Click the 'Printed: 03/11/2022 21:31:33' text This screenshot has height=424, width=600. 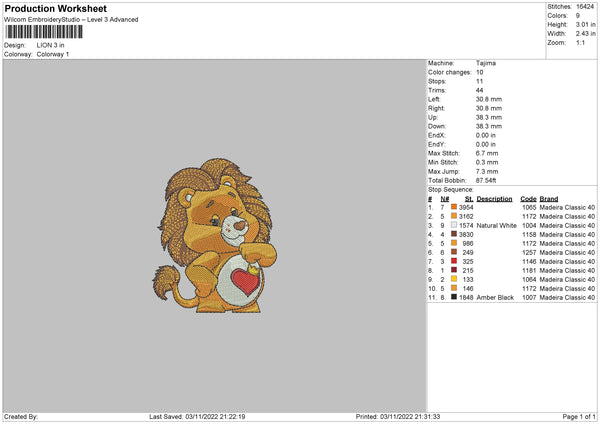(398, 416)
